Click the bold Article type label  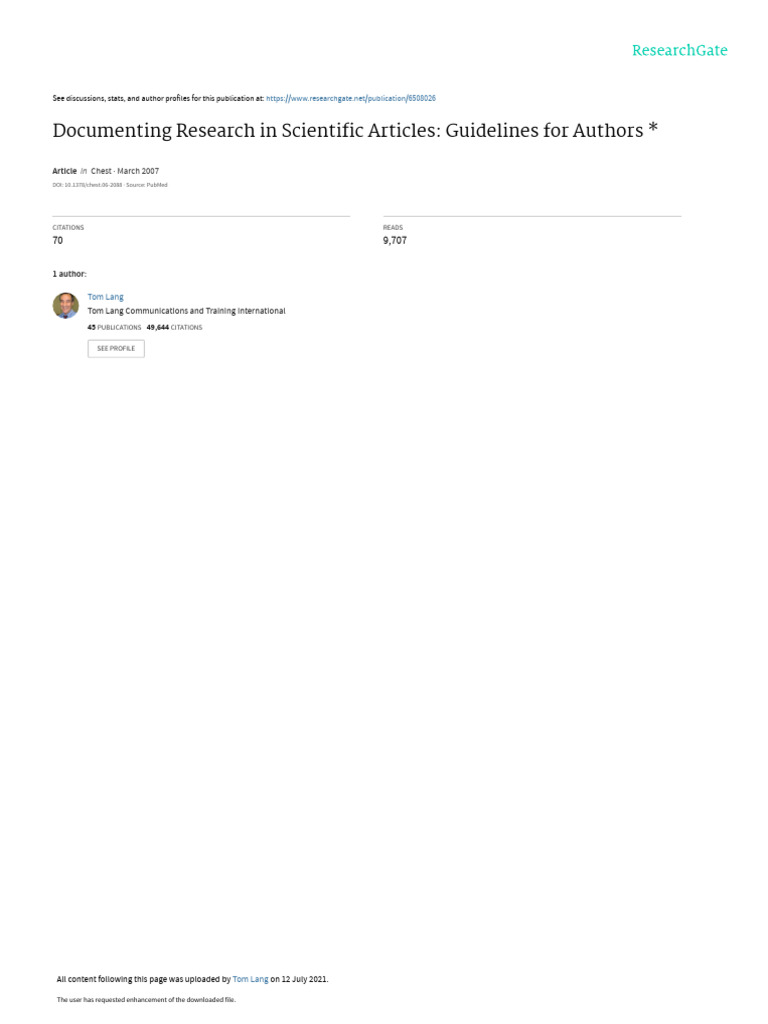click(x=65, y=171)
